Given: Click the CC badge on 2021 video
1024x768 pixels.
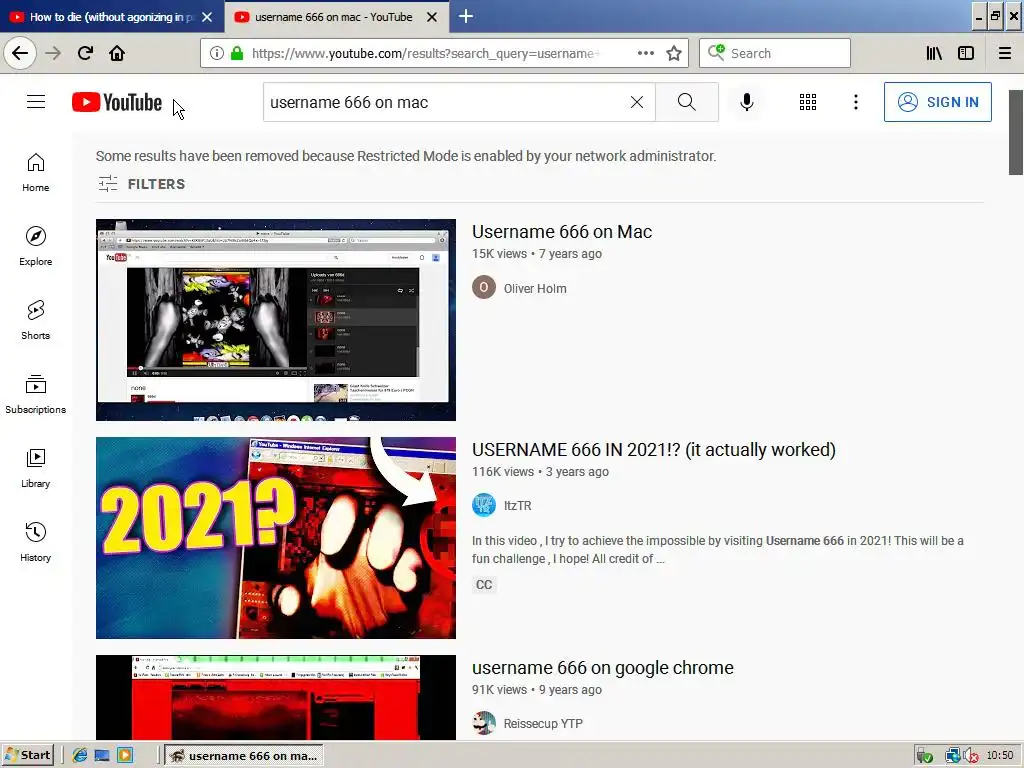Looking at the screenshot, I should 484,584.
